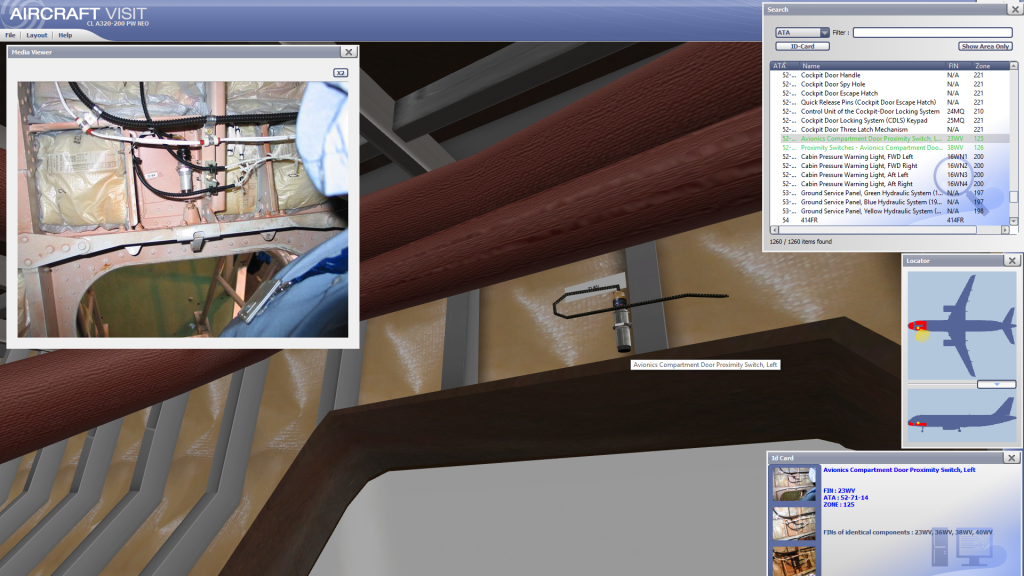The image size is (1024, 576).
Task: Click the Id Card title 'Avionics Compartment Door Proximity Switch, Left'
Action: 899,470
